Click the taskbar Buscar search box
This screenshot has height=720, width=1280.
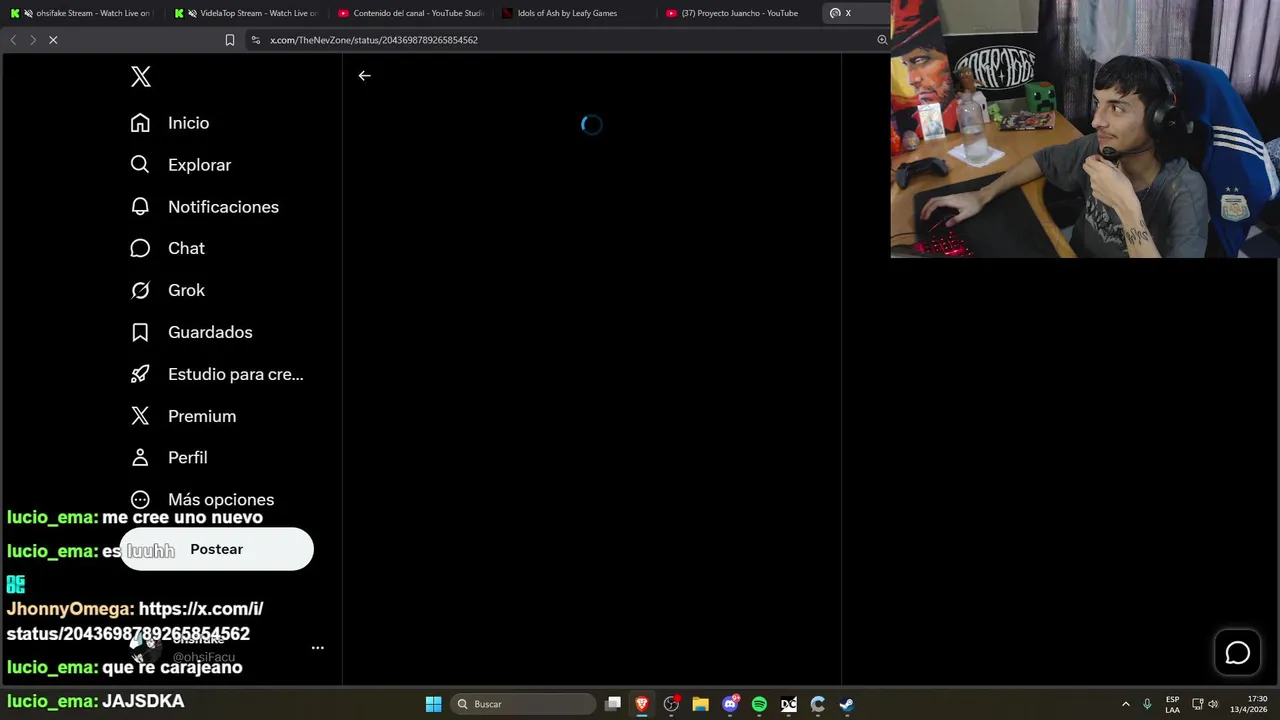[x=524, y=704]
